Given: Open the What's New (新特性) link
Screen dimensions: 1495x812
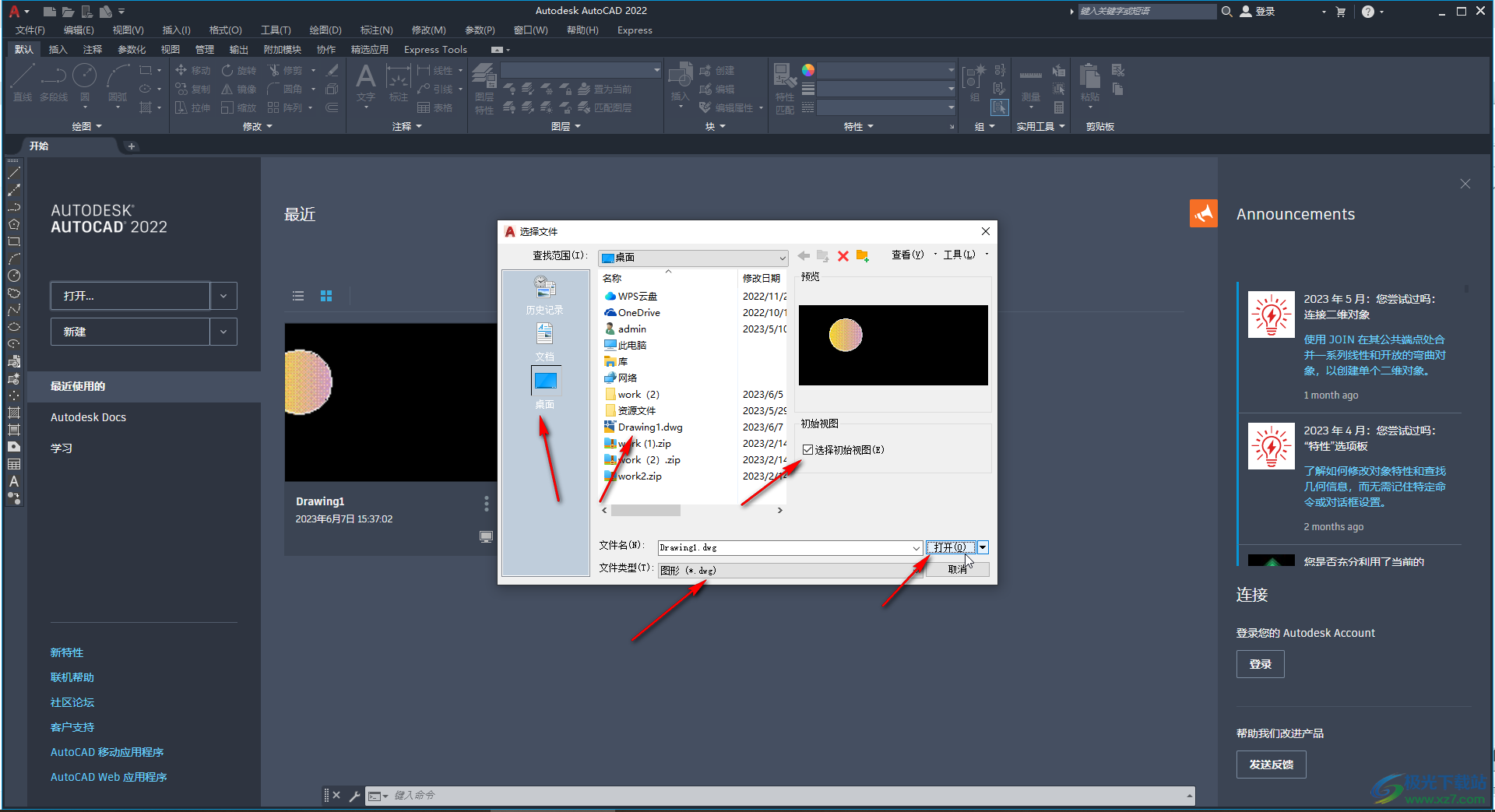Looking at the screenshot, I should pyautogui.click(x=67, y=652).
